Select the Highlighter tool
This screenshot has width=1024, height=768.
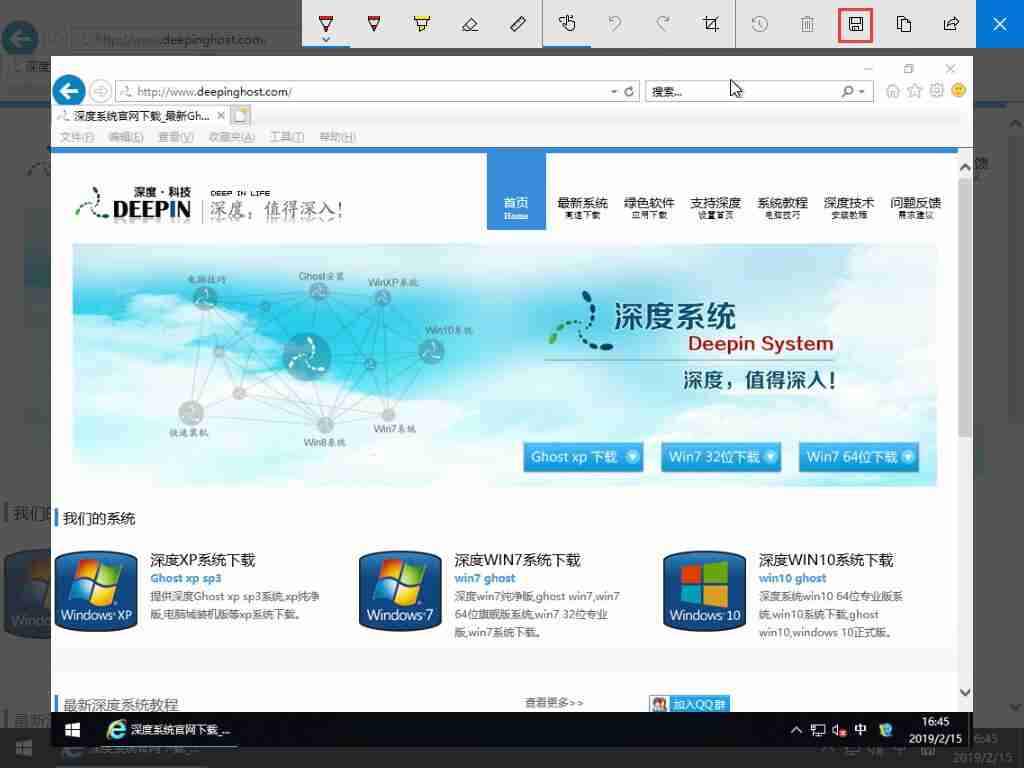421,24
